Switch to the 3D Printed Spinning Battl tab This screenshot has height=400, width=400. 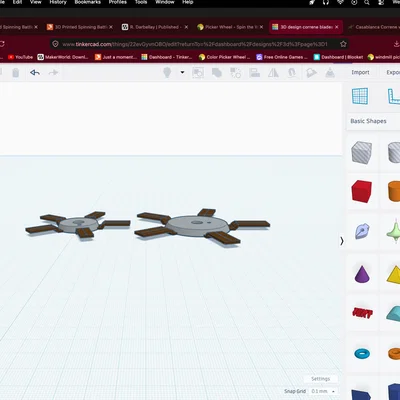tap(80, 27)
